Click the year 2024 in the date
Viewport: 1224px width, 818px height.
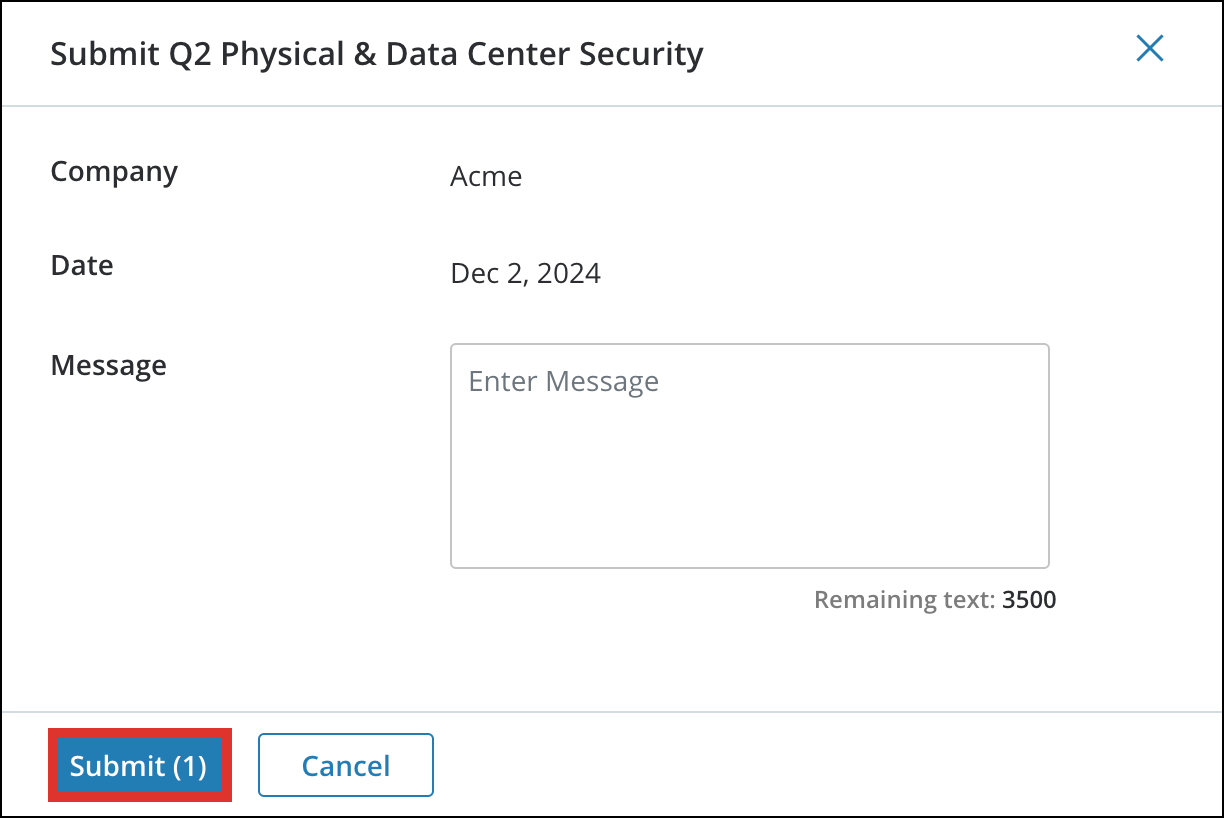(x=568, y=274)
